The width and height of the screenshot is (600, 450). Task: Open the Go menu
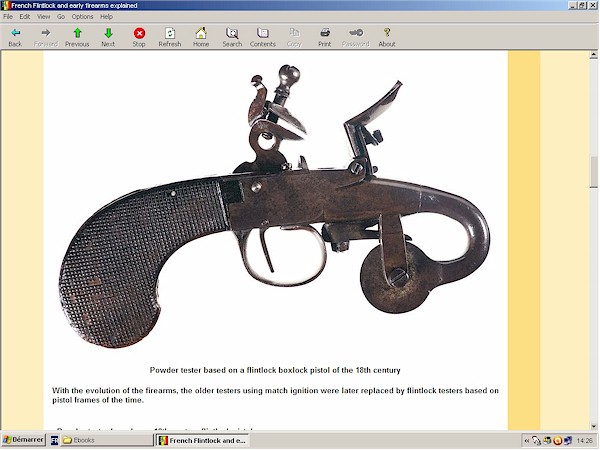(x=61, y=16)
